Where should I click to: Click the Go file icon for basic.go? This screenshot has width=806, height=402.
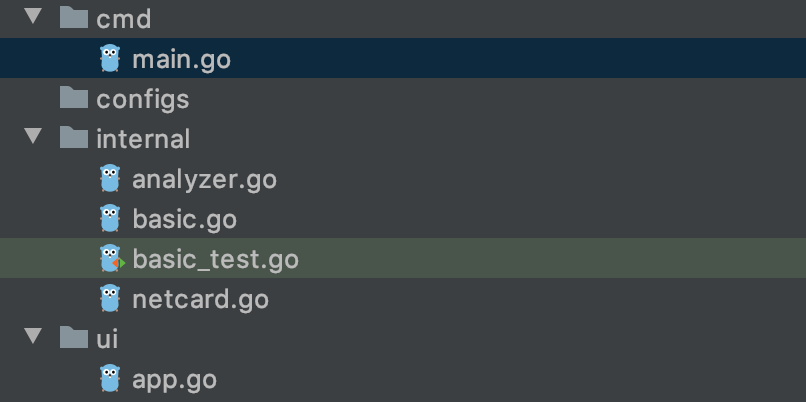click(110, 219)
